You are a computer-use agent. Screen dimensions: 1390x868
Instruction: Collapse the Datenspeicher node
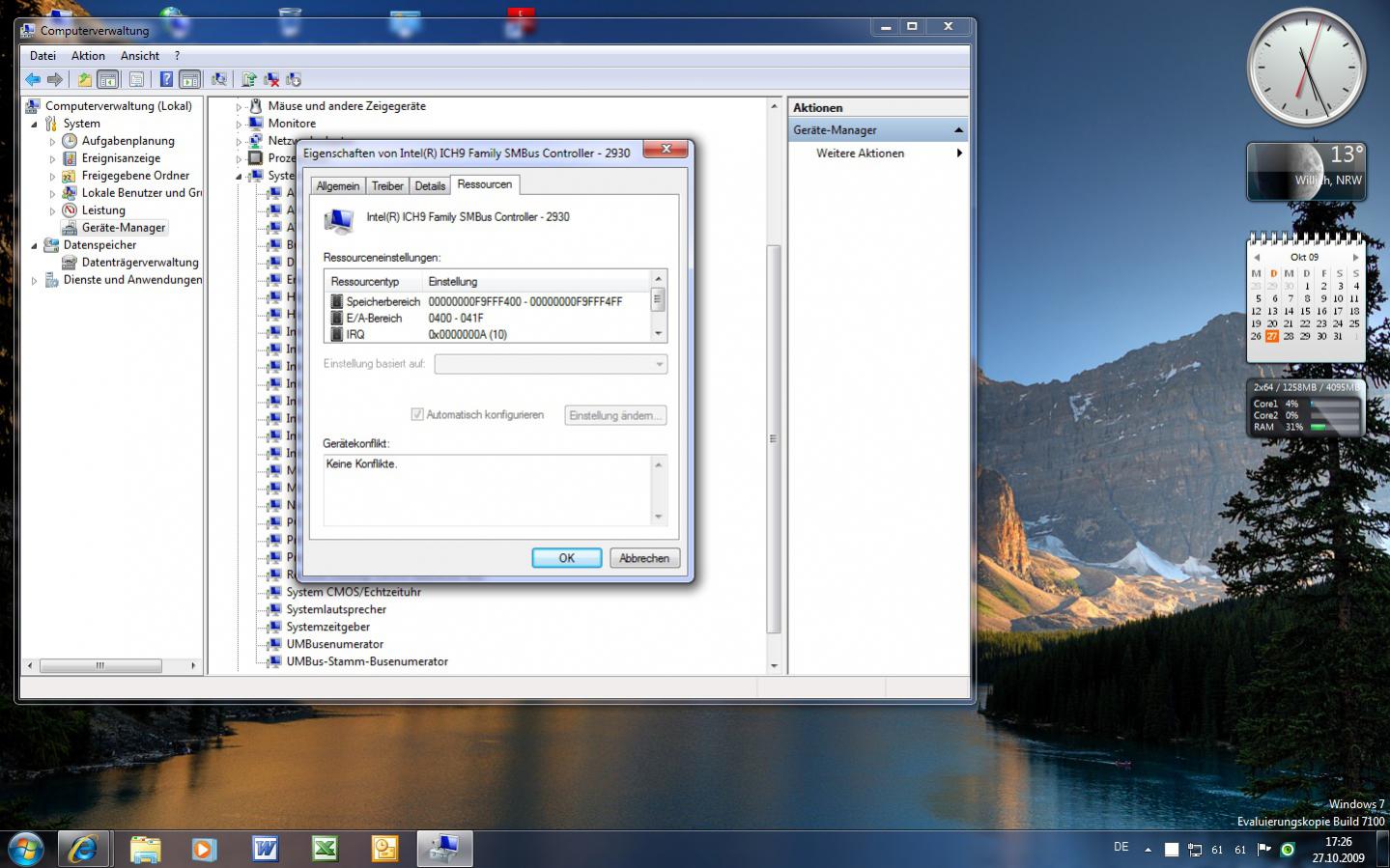tap(35, 245)
